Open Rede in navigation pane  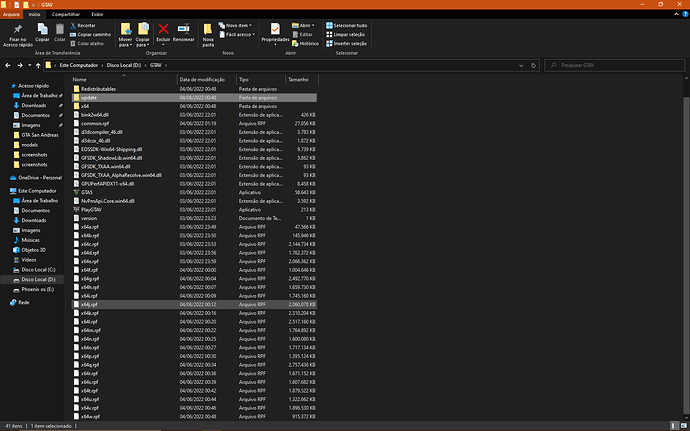tap(19, 302)
